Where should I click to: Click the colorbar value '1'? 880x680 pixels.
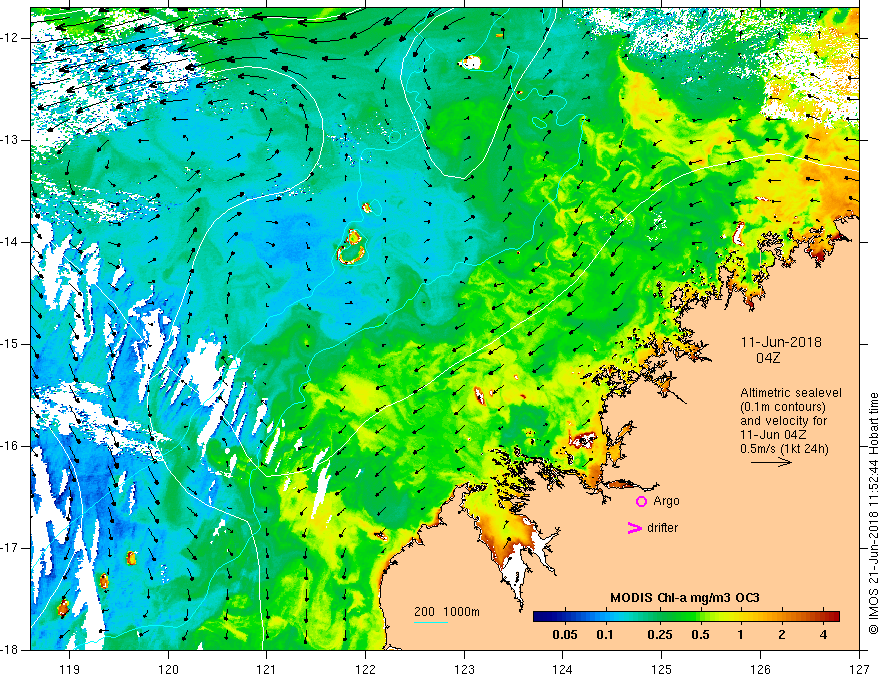point(741,635)
